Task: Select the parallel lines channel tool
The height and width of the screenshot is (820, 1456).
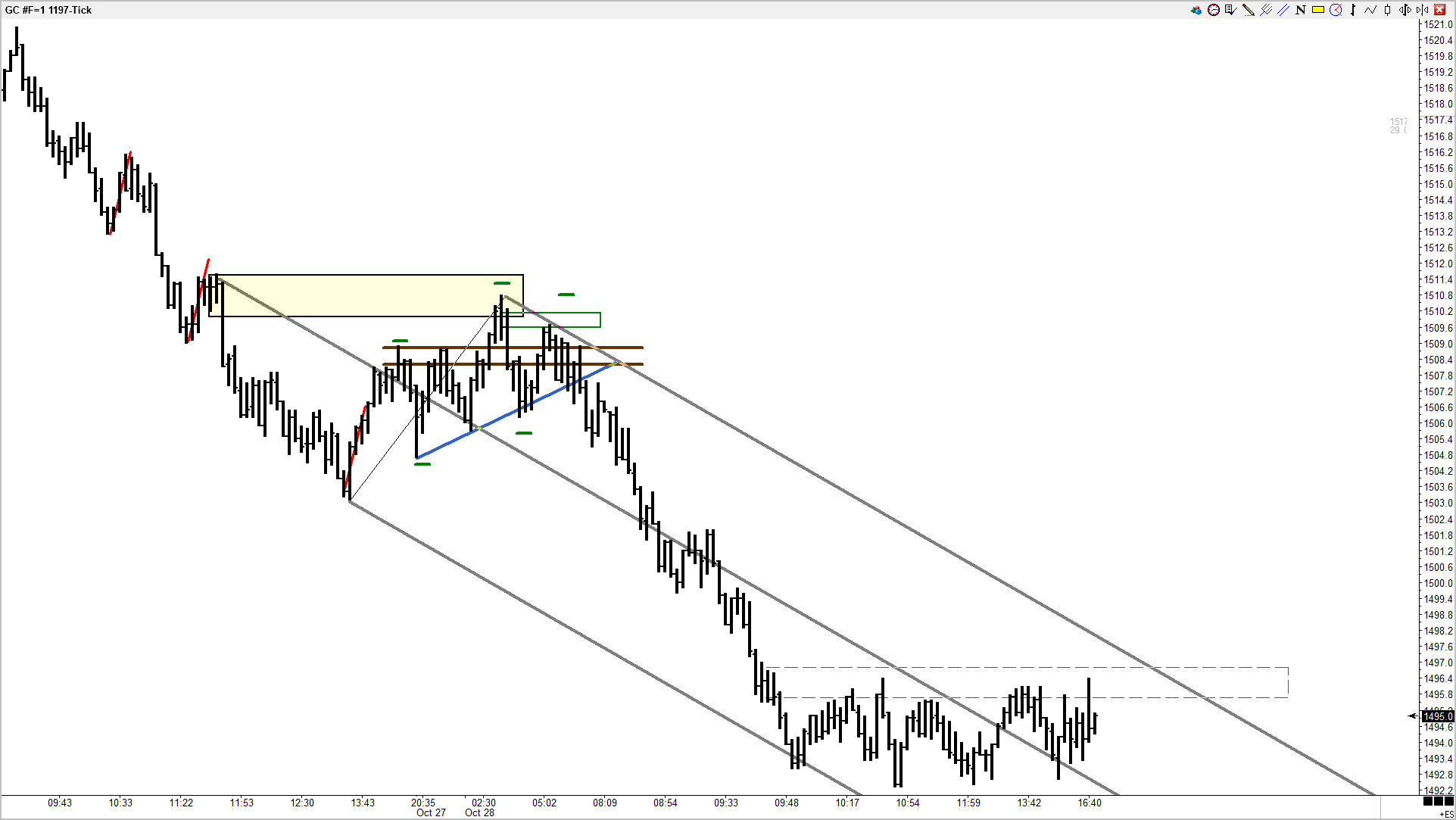Action: (1283, 10)
